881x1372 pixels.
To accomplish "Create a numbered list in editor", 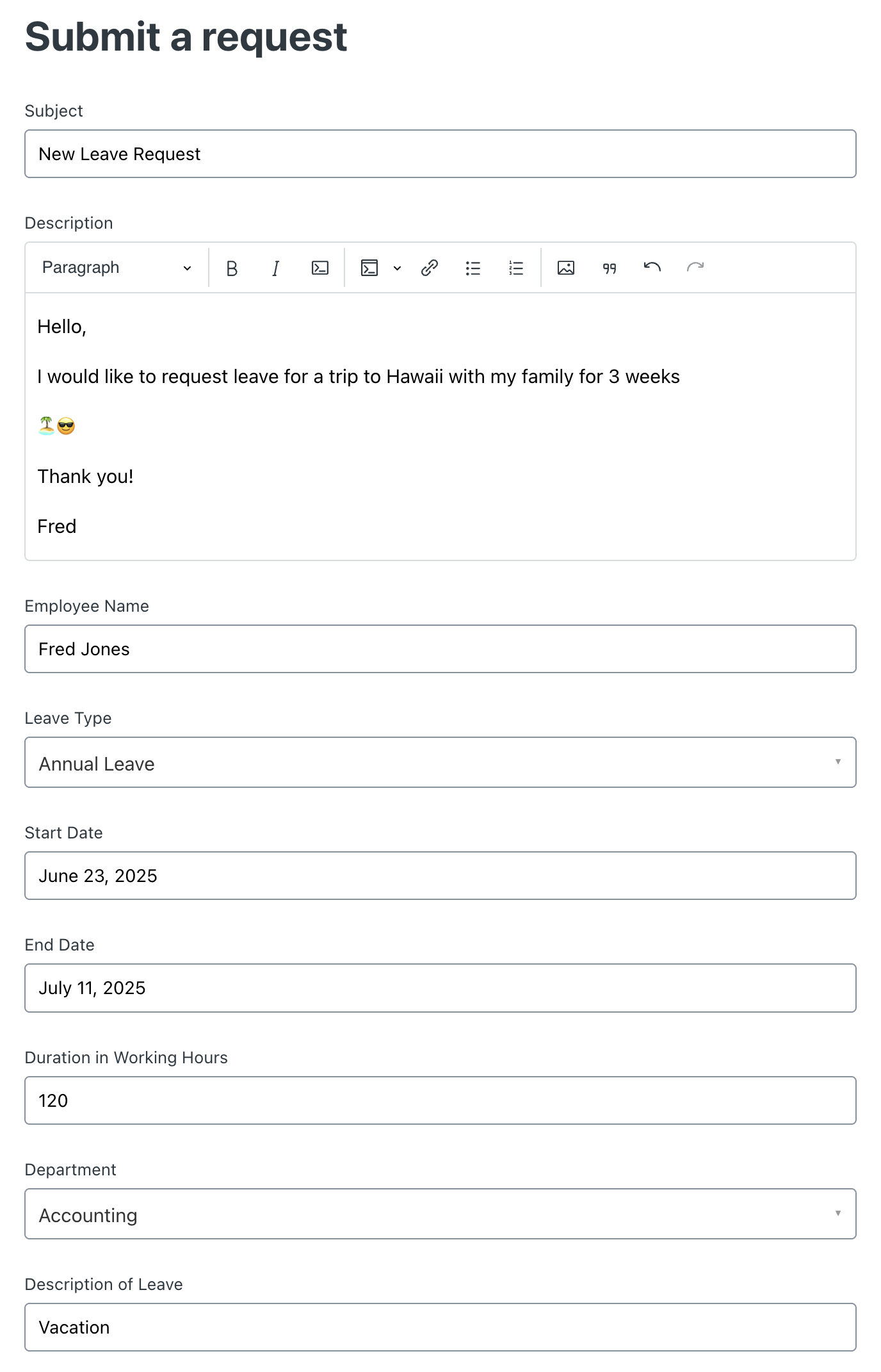I will (x=516, y=268).
